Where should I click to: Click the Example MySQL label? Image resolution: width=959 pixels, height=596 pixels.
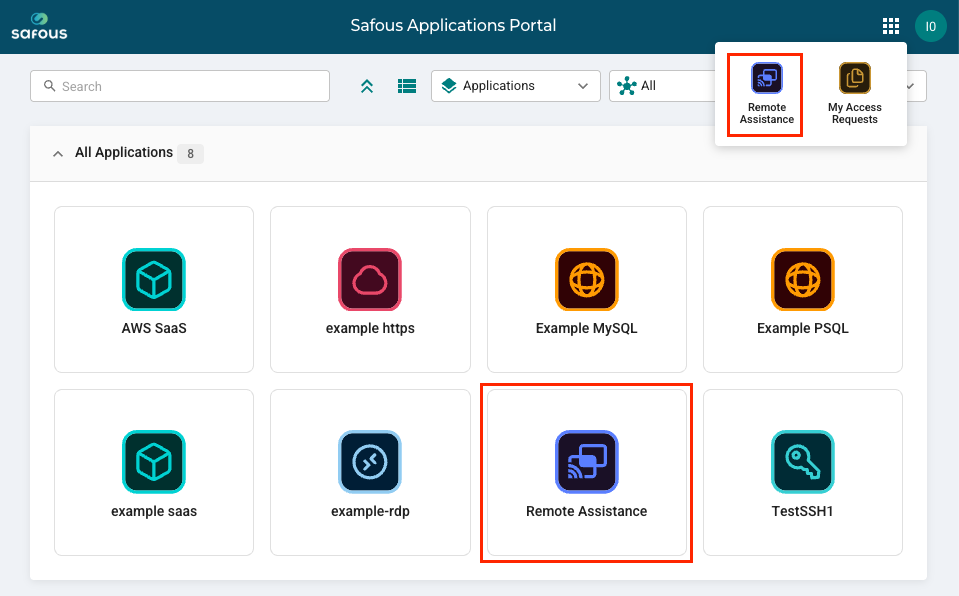click(x=587, y=329)
